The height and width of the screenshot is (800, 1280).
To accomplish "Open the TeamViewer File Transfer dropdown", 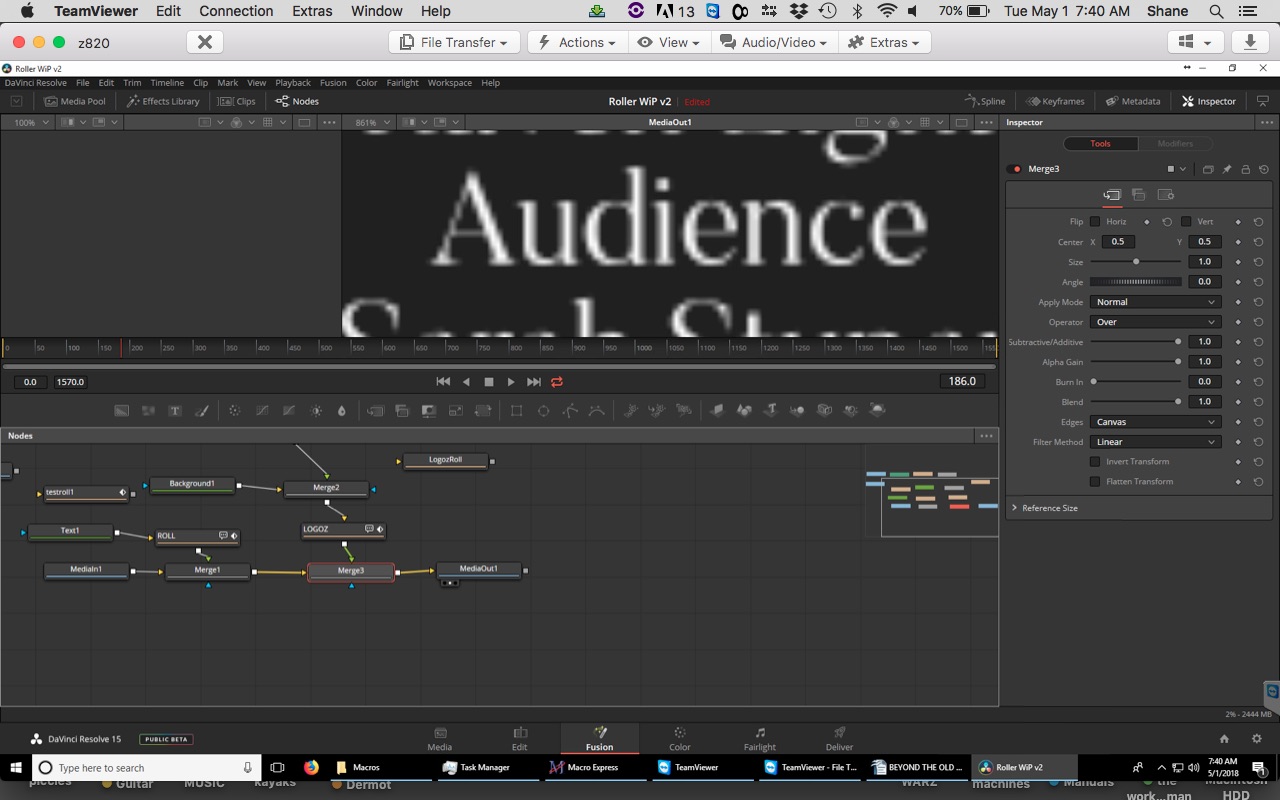I will [453, 42].
